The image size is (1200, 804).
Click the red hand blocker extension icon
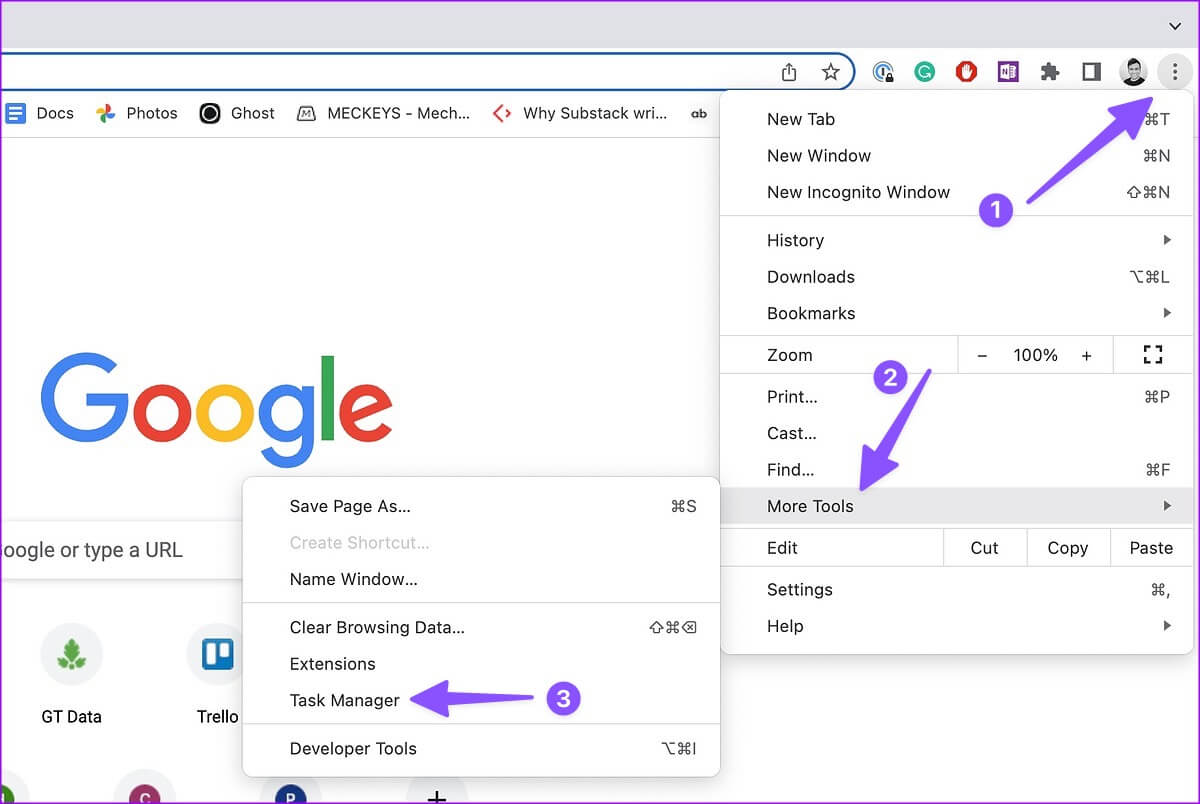966,72
